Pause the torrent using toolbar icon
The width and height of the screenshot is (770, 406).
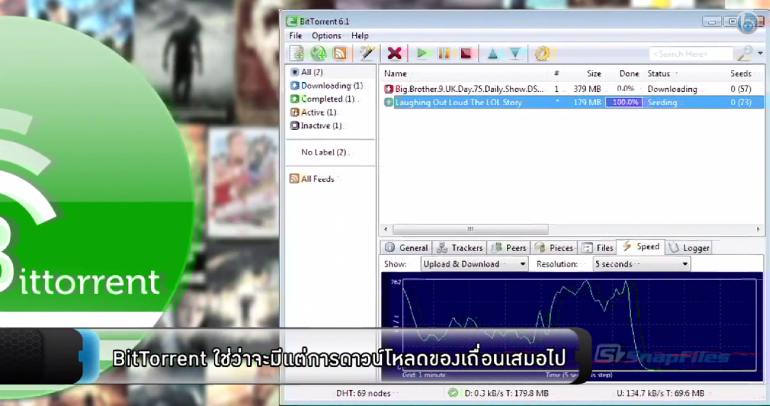pos(444,53)
